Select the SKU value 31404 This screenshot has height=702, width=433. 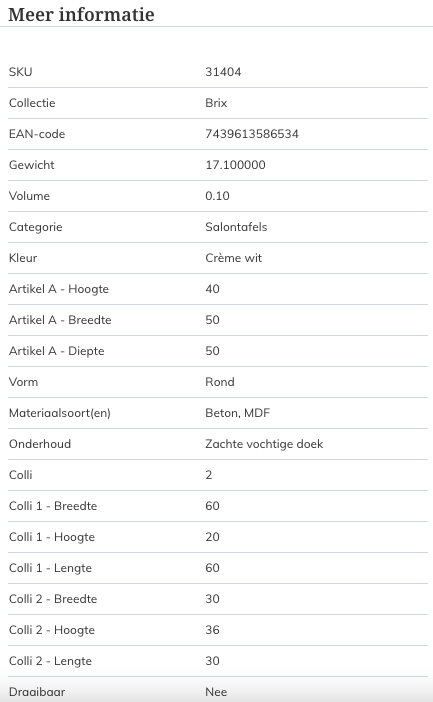[x=223, y=72]
